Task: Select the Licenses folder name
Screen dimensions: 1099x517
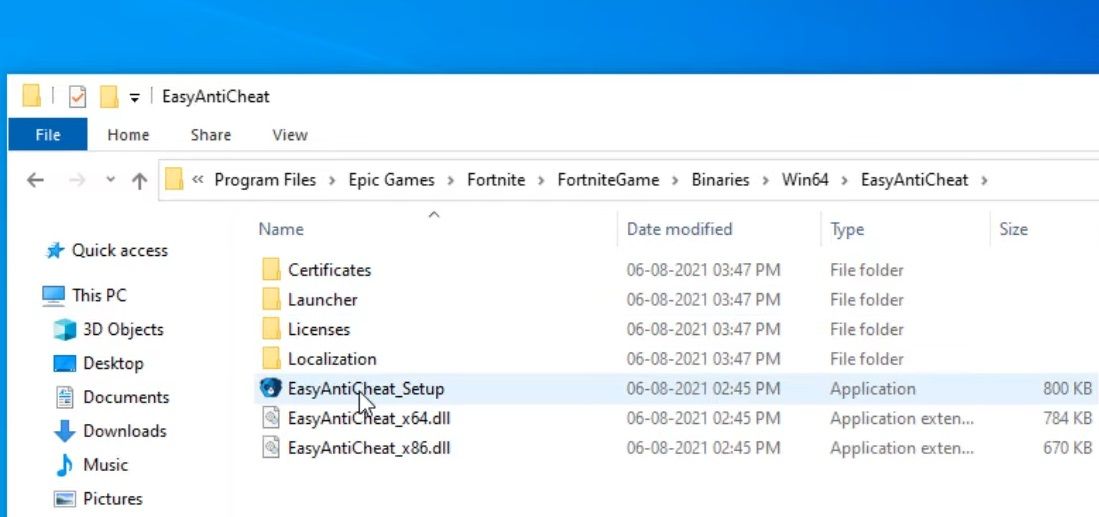Action: coord(319,329)
